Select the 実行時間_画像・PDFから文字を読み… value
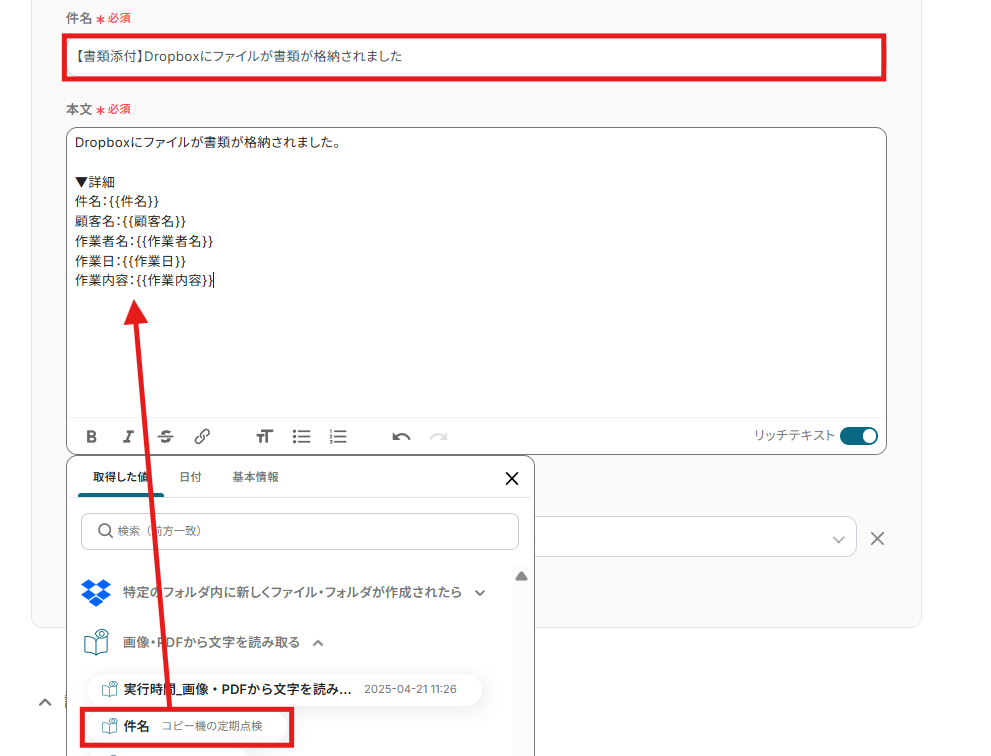 pos(284,689)
